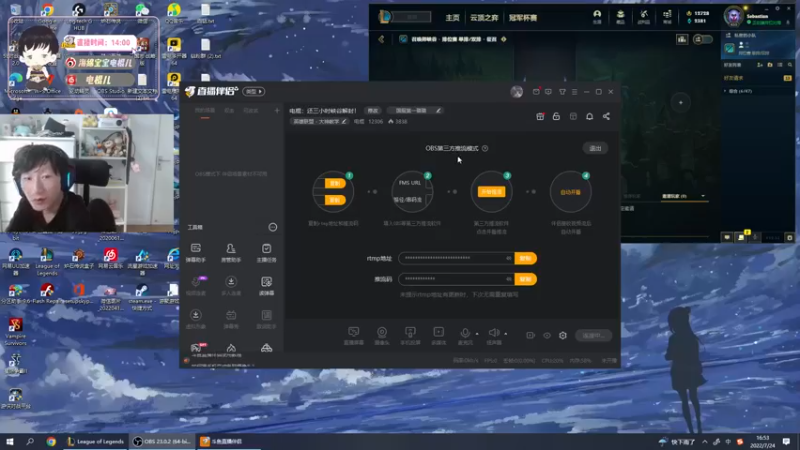Toggle the speaker sound in bottom bar
Screen dimensions: 800x450
pyautogui.click(x=494, y=335)
